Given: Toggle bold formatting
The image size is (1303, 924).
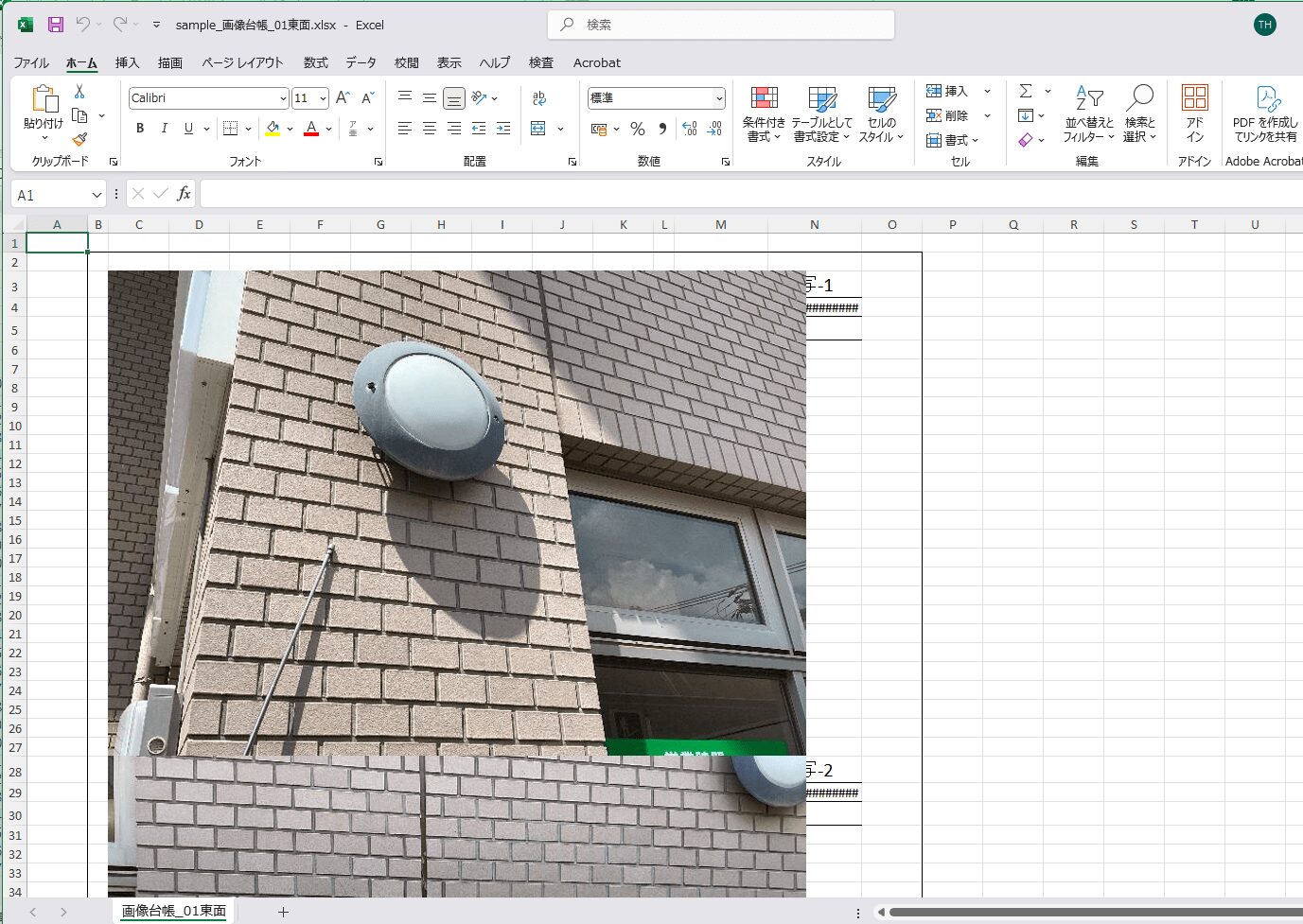Looking at the screenshot, I should click(140, 129).
